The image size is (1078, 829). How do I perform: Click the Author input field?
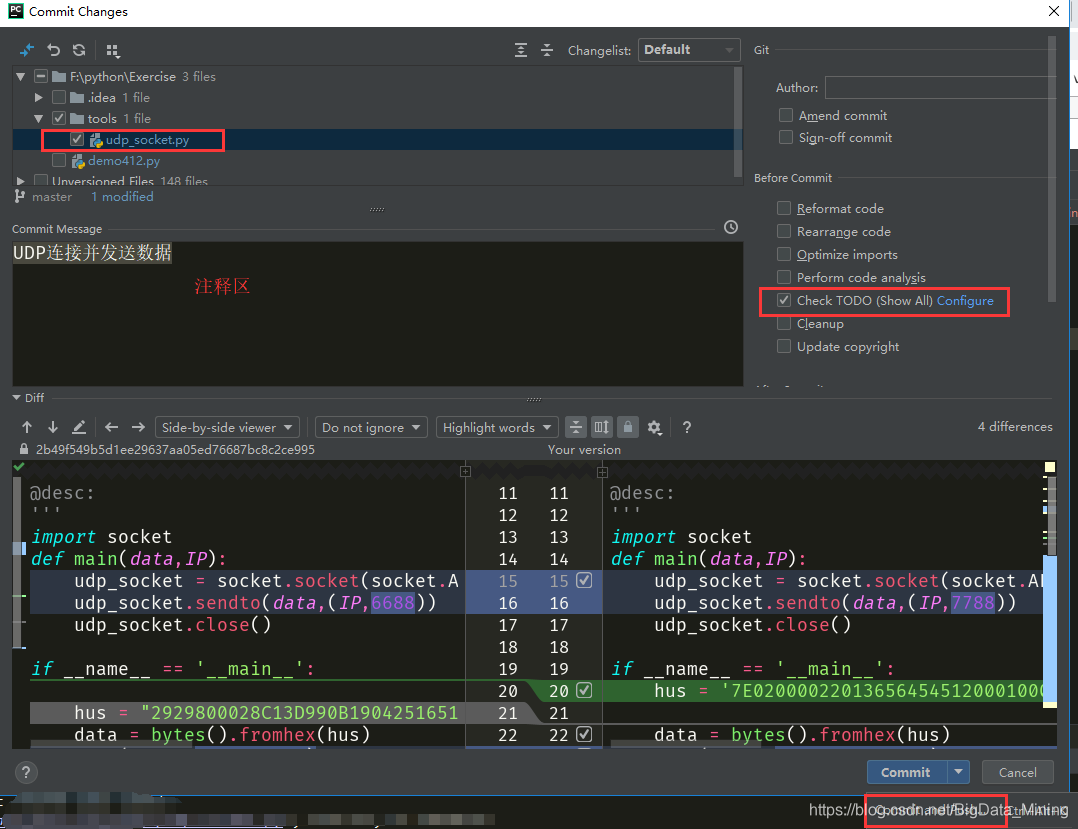pos(940,87)
